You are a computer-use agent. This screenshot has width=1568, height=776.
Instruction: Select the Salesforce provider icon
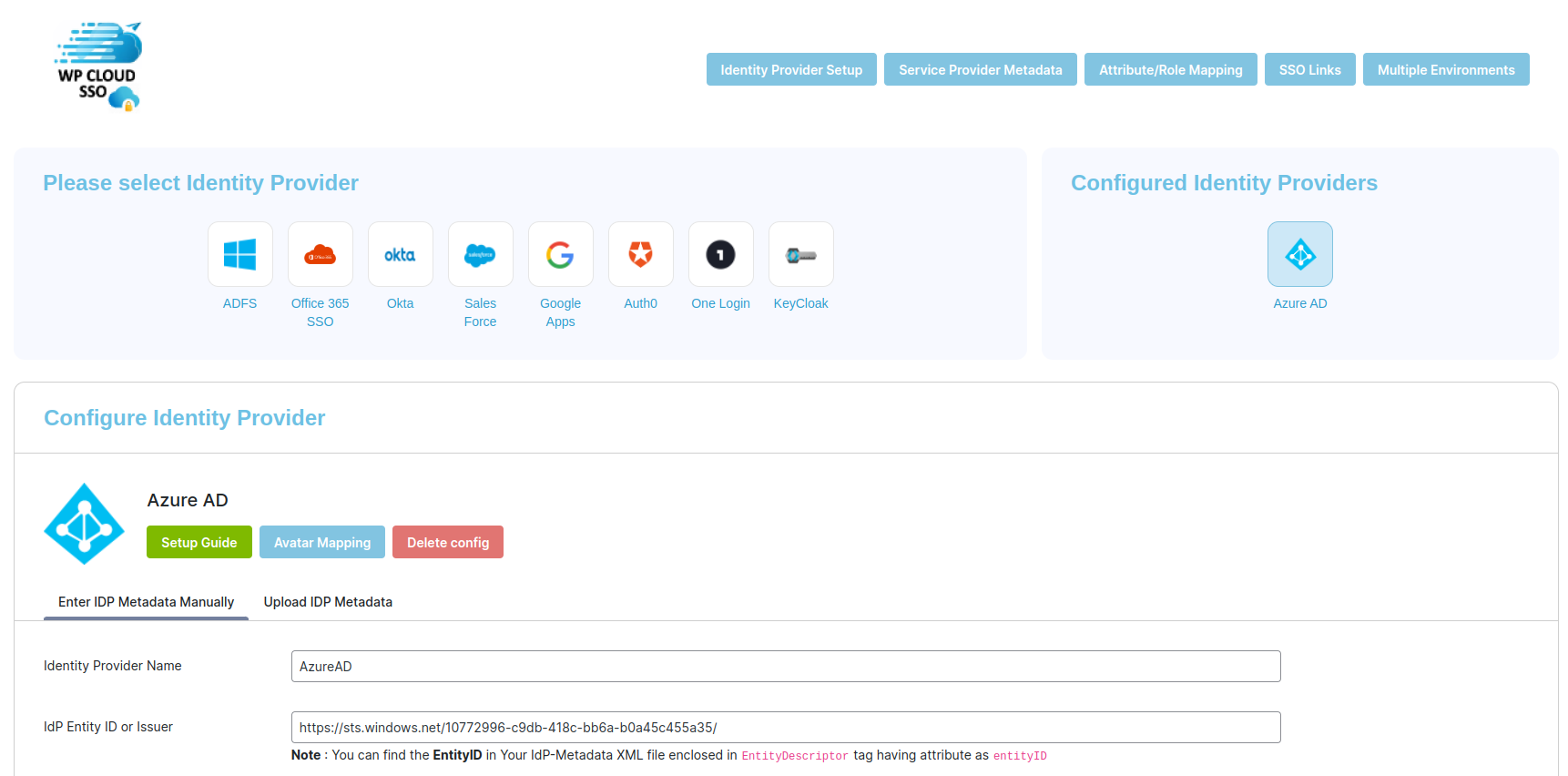(481, 254)
